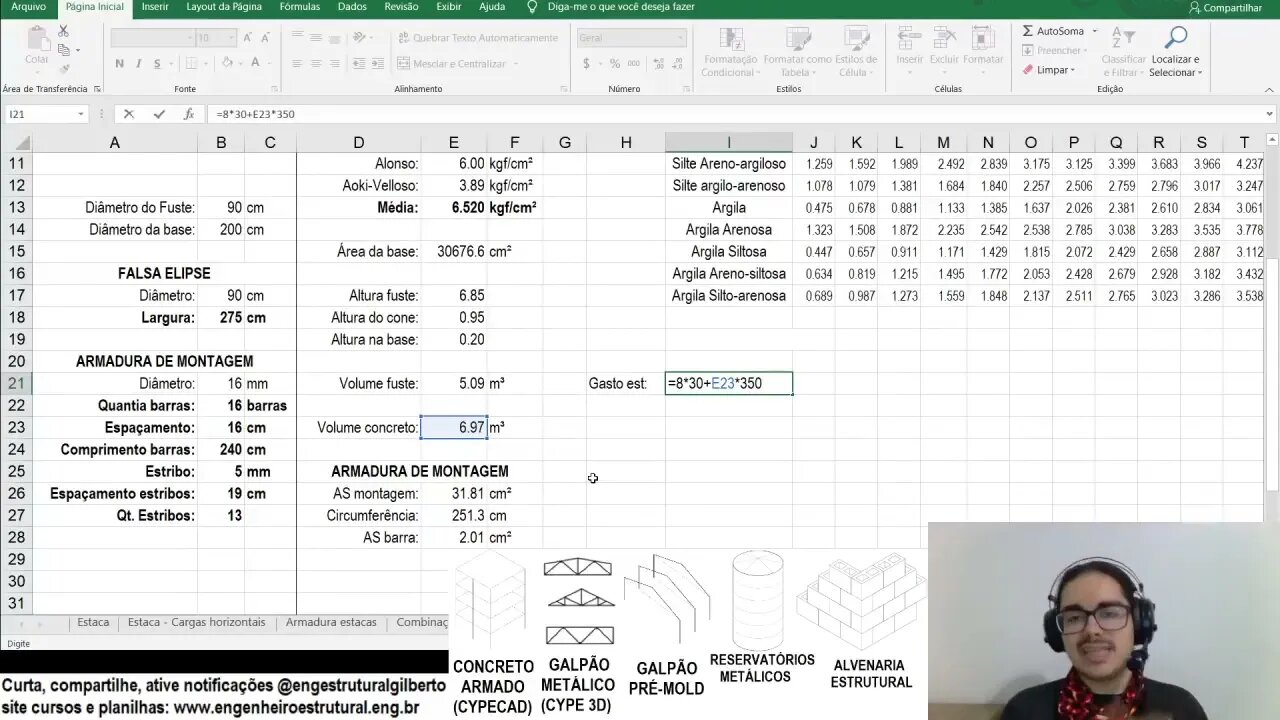Open the font size dropdown

click(x=232, y=38)
